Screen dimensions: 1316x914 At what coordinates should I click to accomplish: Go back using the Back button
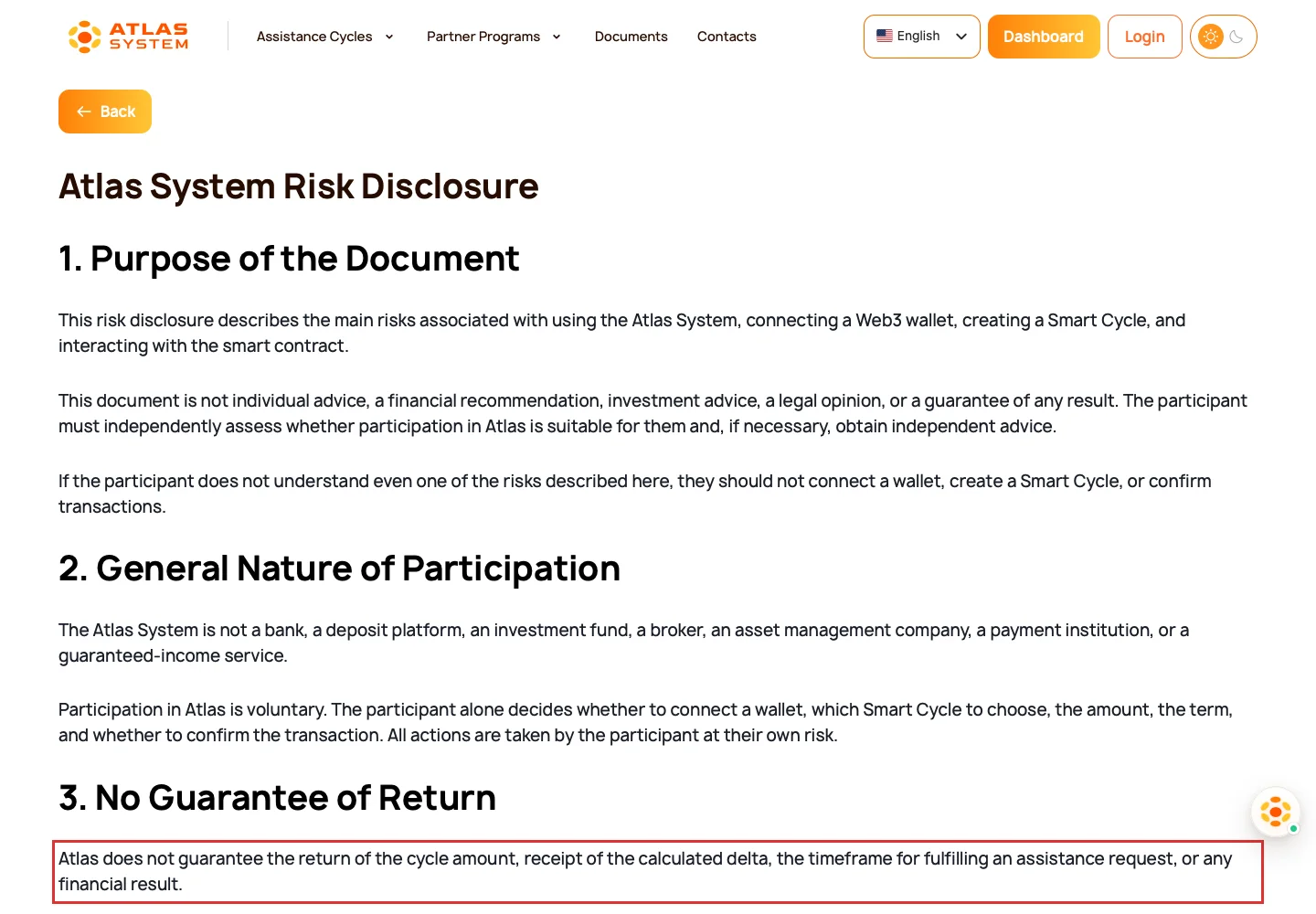105,112
